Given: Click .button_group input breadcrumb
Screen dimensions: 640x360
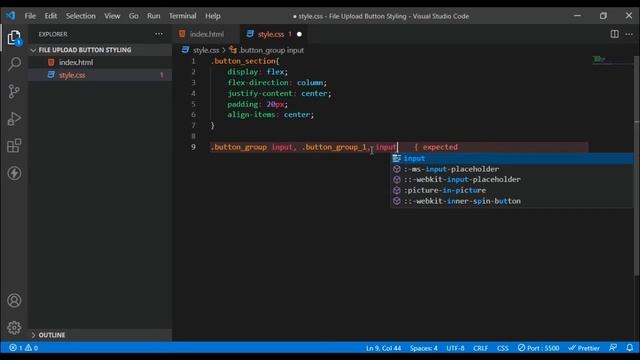Looking at the screenshot, I should (271, 50).
